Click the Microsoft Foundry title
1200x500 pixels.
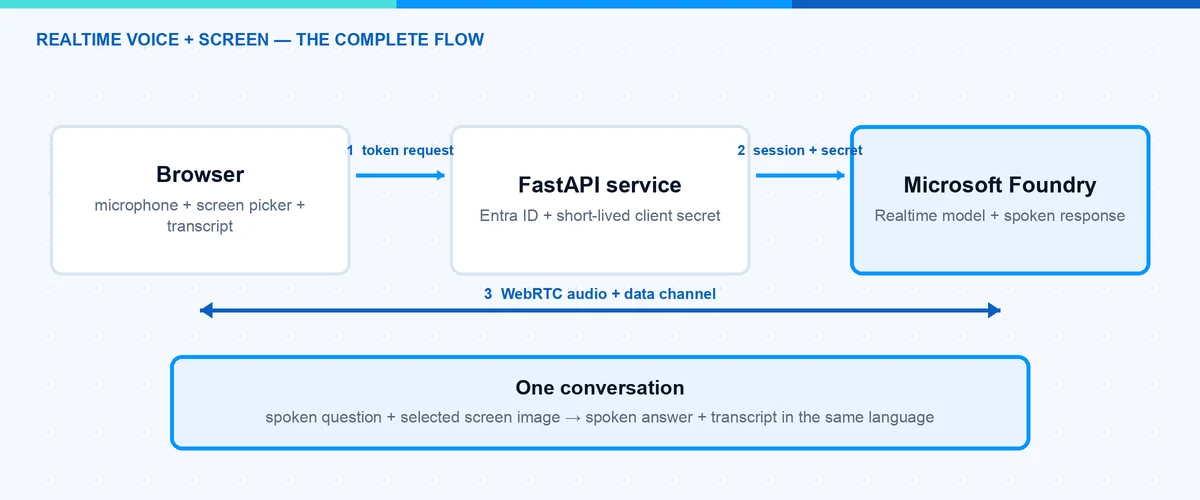click(x=1000, y=185)
